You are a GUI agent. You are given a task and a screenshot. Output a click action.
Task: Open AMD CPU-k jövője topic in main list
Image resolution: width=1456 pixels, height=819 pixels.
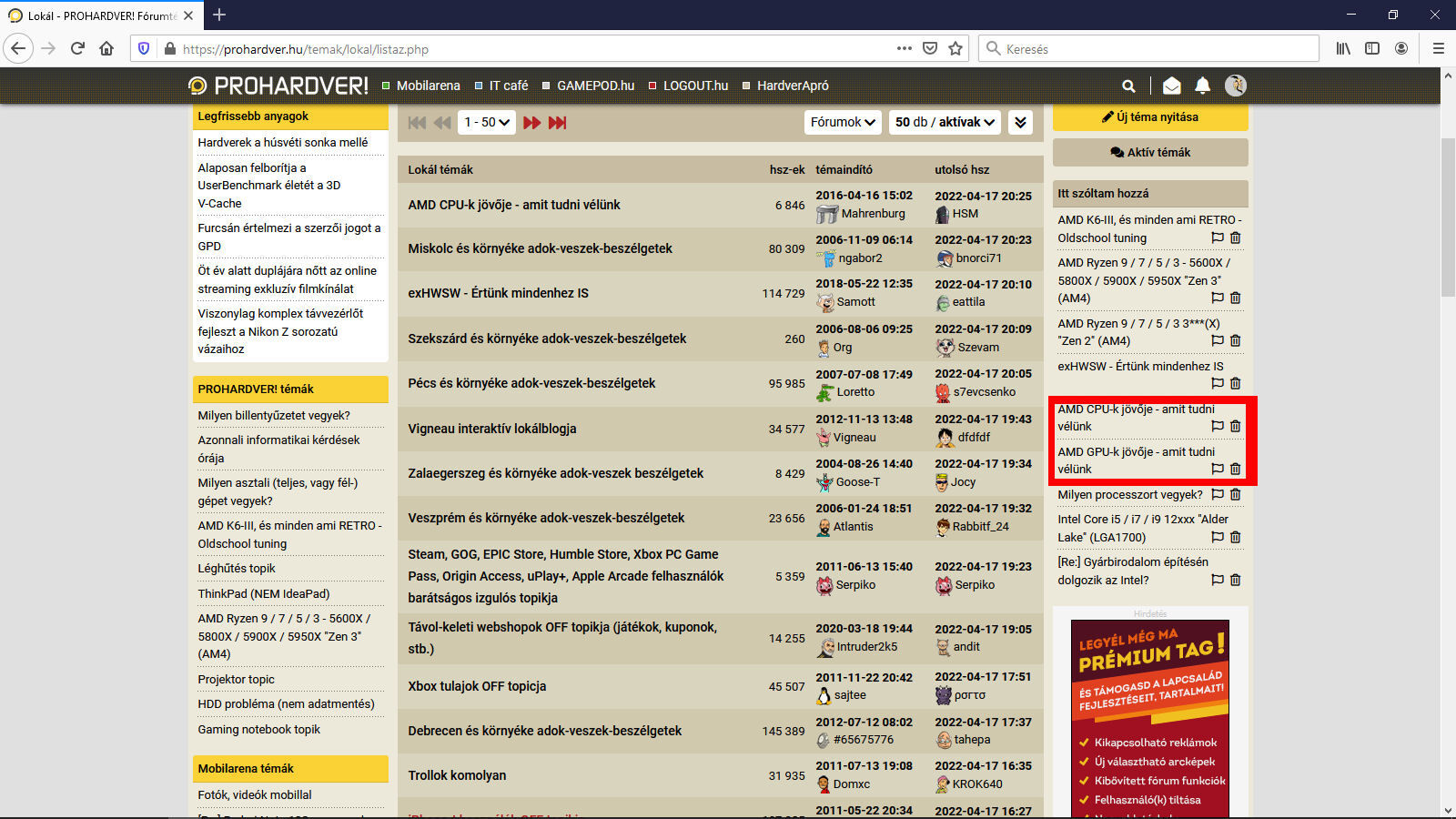[x=514, y=205]
